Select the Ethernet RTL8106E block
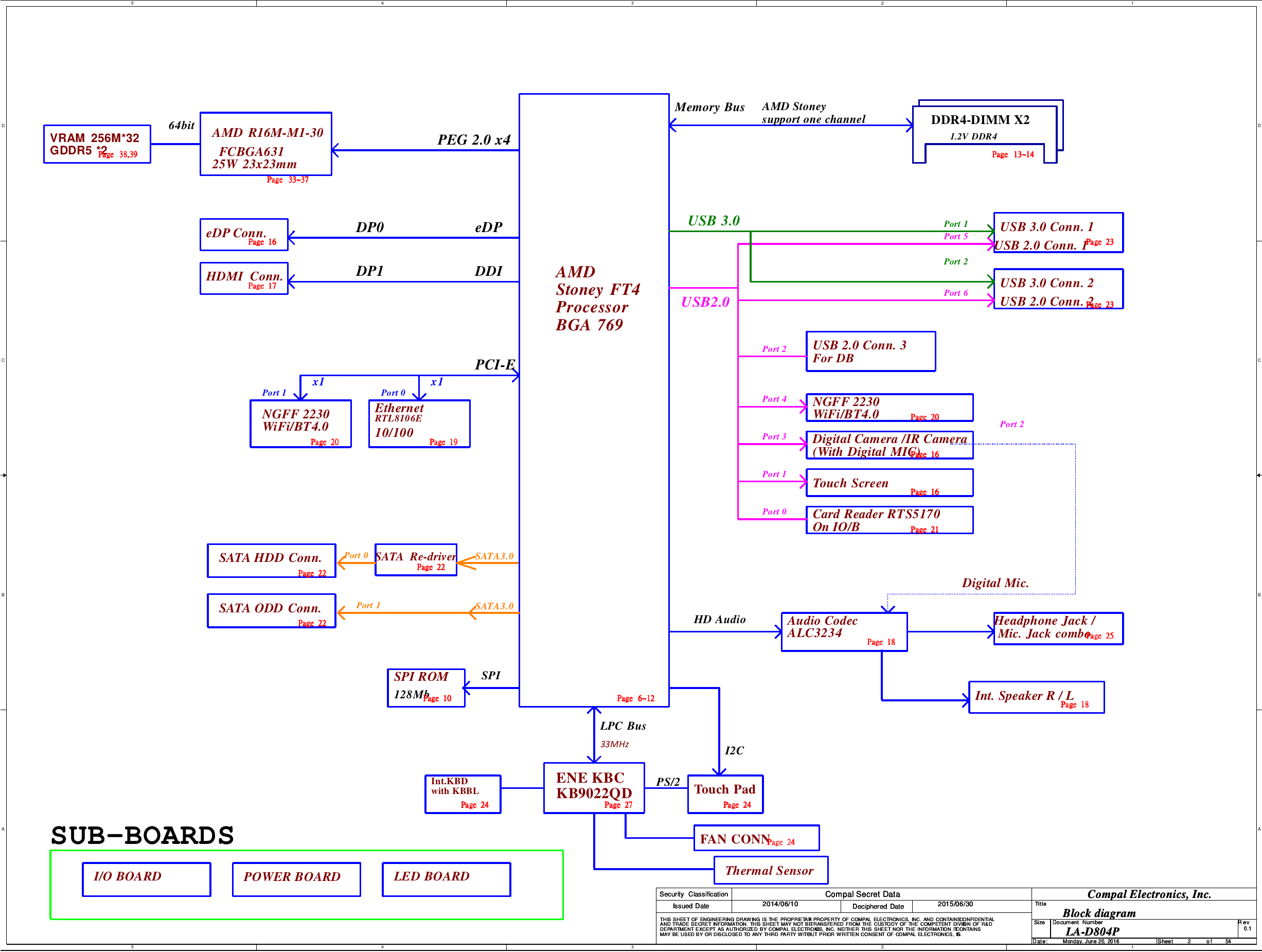The height and width of the screenshot is (952, 1262). pyautogui.click(x=419, y=424)
